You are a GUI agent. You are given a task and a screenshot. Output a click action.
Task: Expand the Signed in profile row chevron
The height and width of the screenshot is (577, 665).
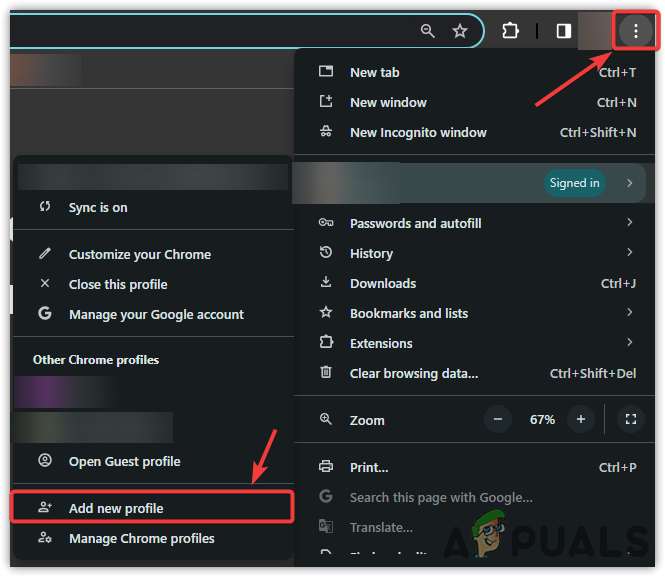coord(630,183)
